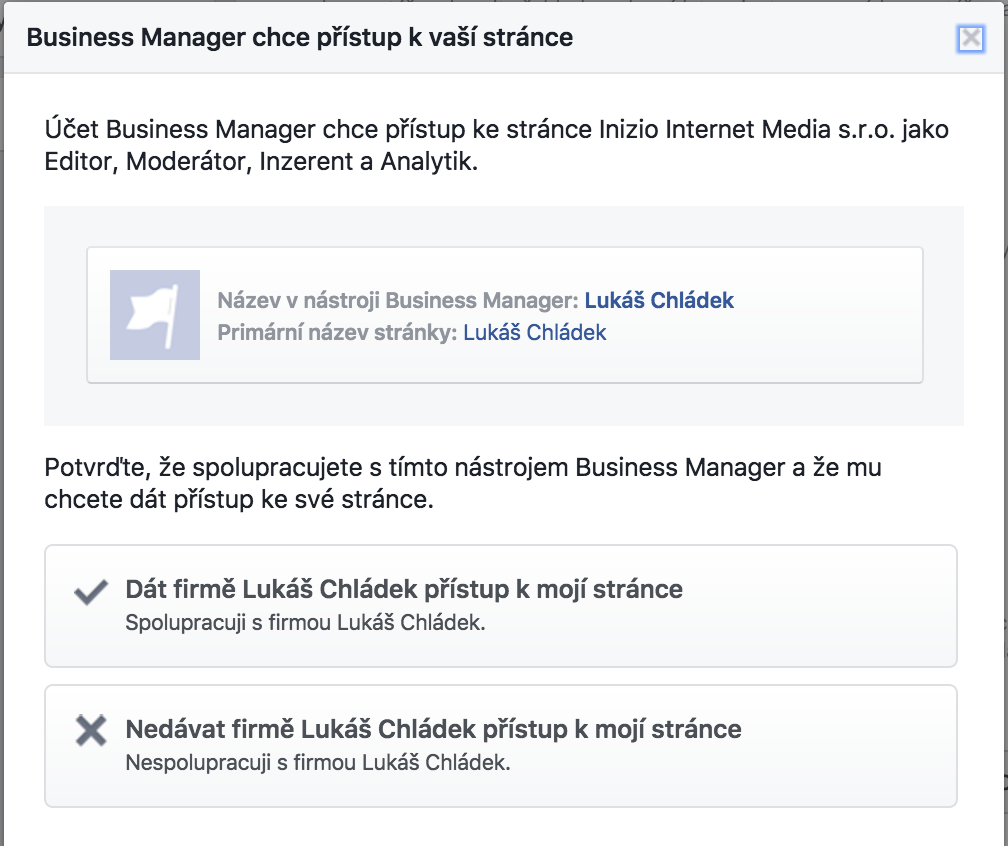The height and width of the screenshot is (846, 1008).
Task: Click the "Název v nástroji Business Manager:" label
Action: (398, 300)
